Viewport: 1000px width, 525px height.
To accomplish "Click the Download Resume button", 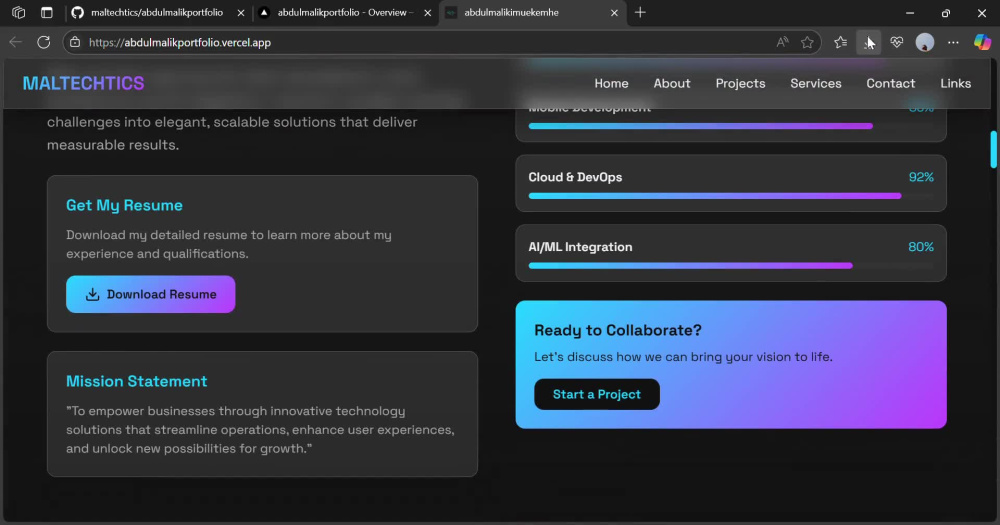I will click(151, 294).
